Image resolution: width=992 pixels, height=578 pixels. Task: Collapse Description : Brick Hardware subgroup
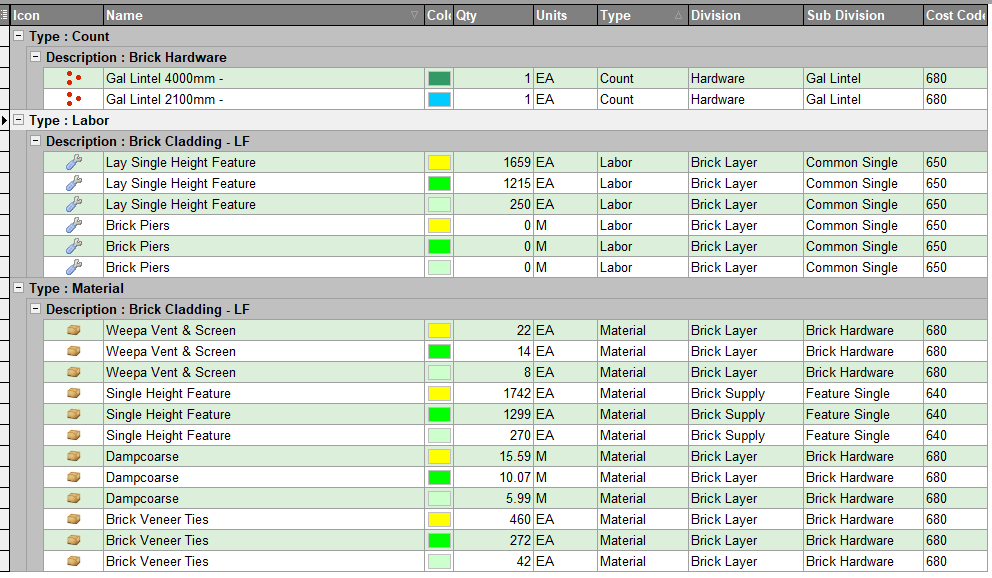[x=36, y=57]
